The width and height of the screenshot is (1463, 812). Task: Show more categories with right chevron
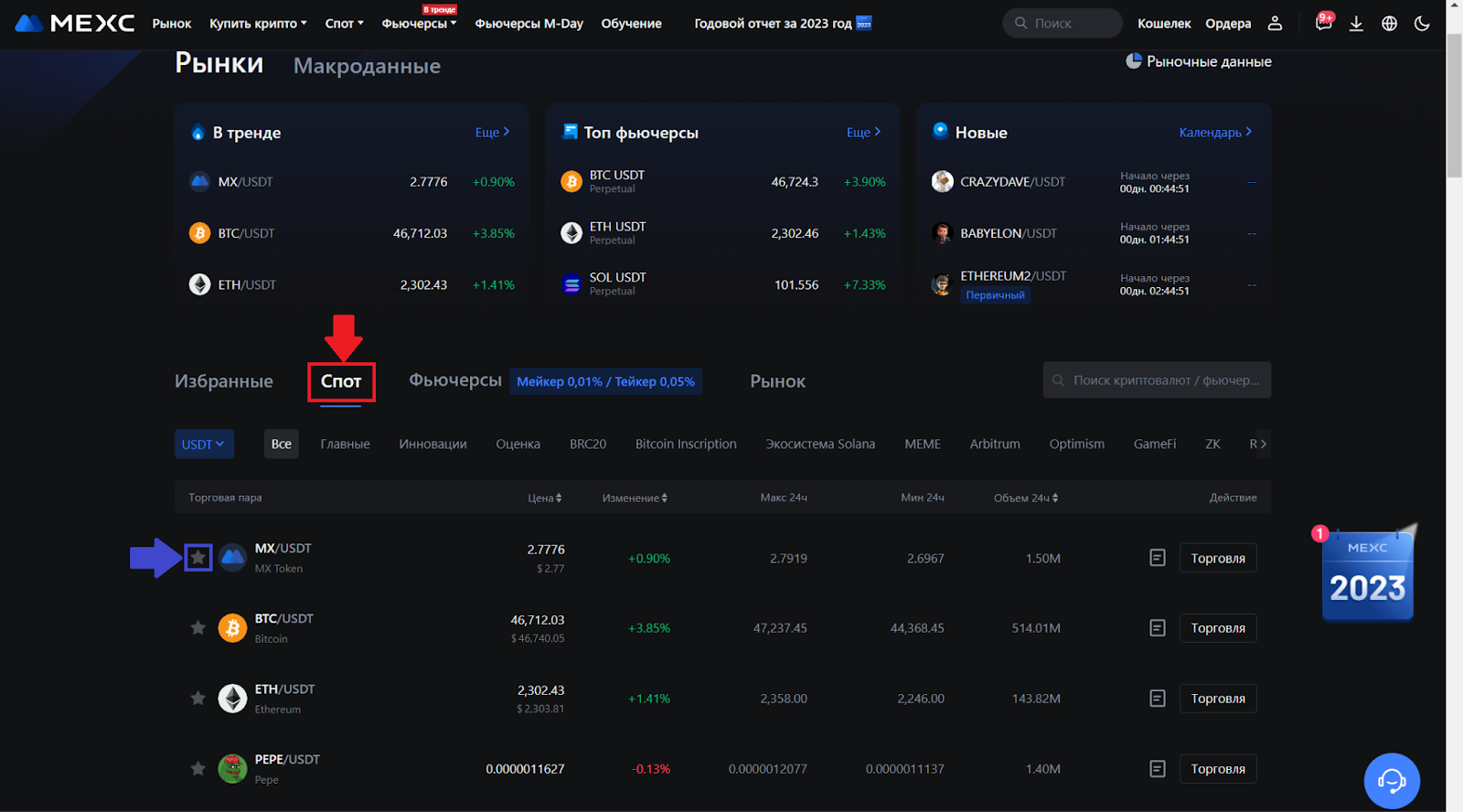point(1264,443)
